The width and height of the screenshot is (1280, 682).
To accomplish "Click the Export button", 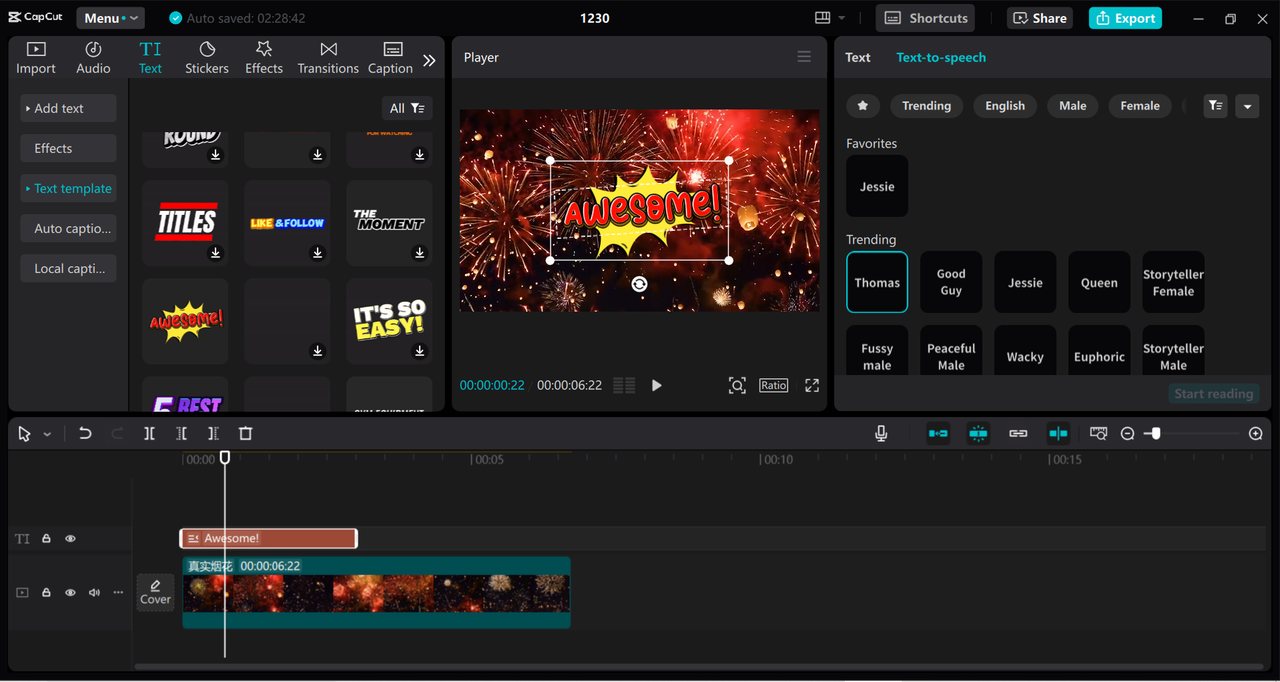I will 1125,18.
